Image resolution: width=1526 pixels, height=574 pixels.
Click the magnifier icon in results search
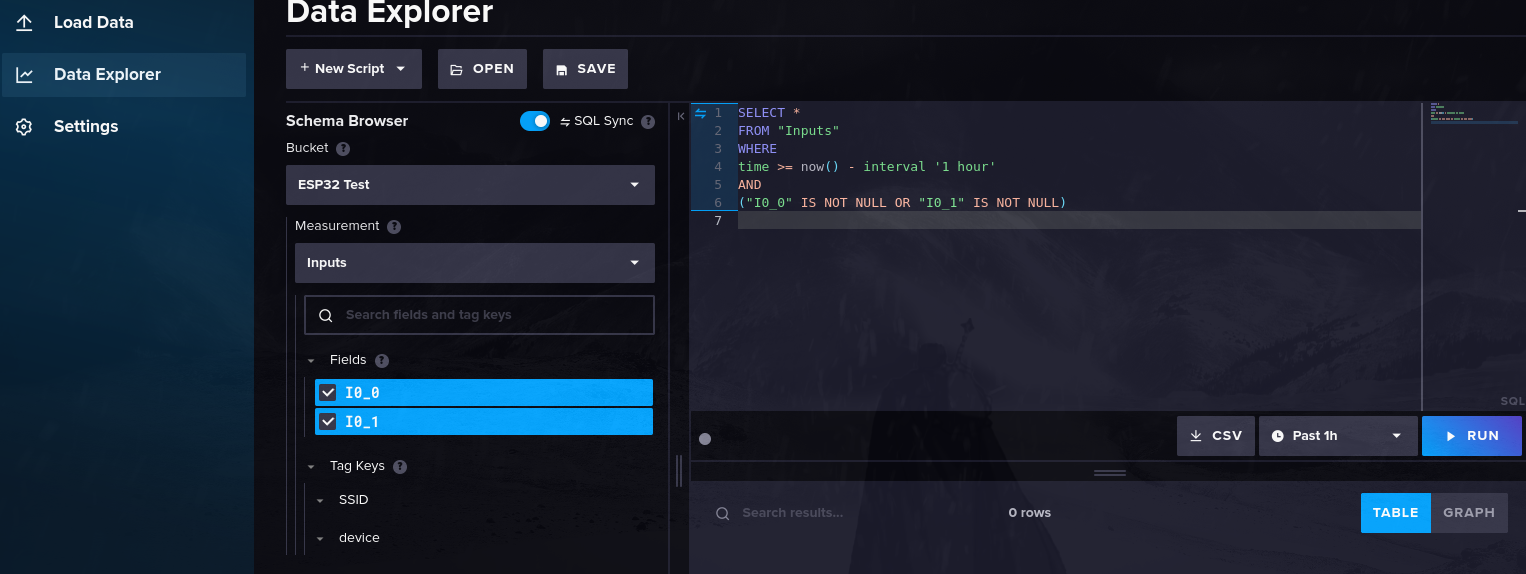pos(722,513)
